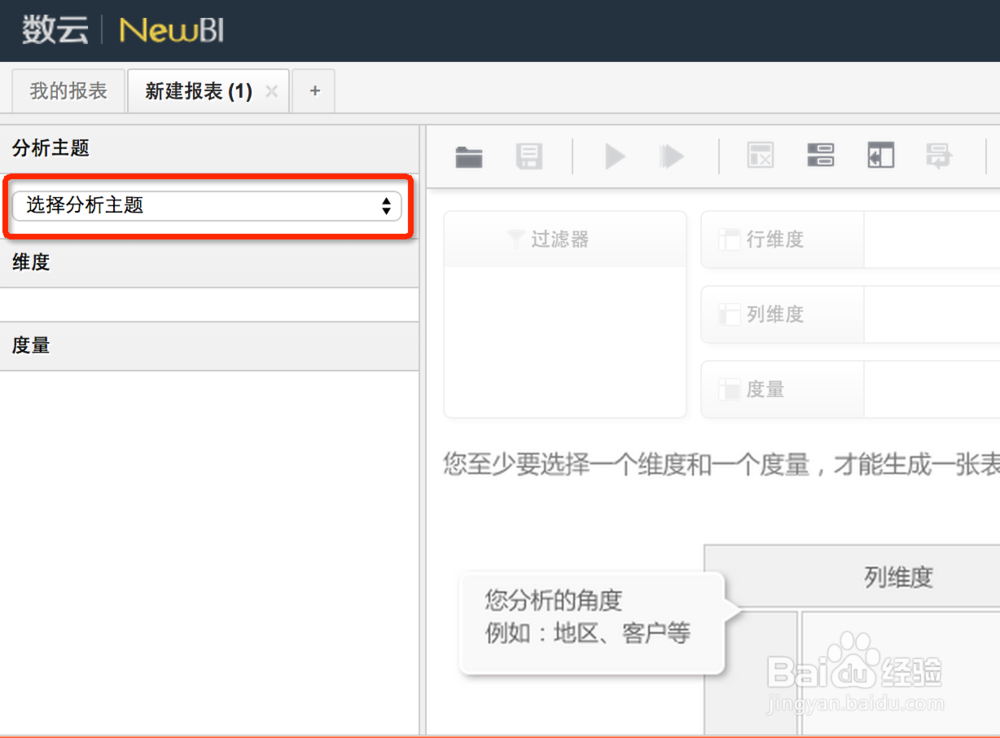The height and width of the screenshot is (738, 1000).
Task: Click the table icon beside 行维度
Action: pos(729,239)
